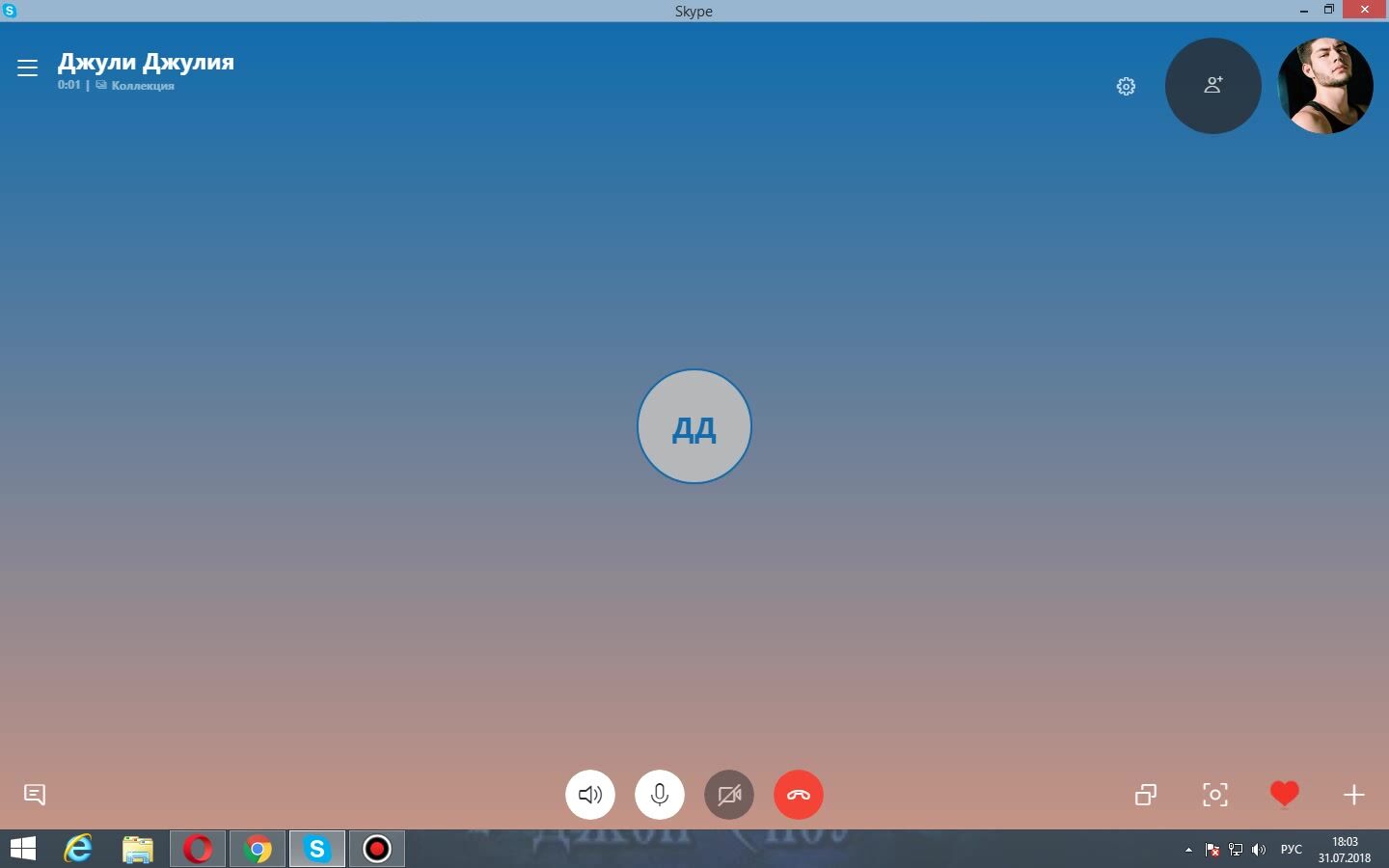Start screen sharing

1145,795
